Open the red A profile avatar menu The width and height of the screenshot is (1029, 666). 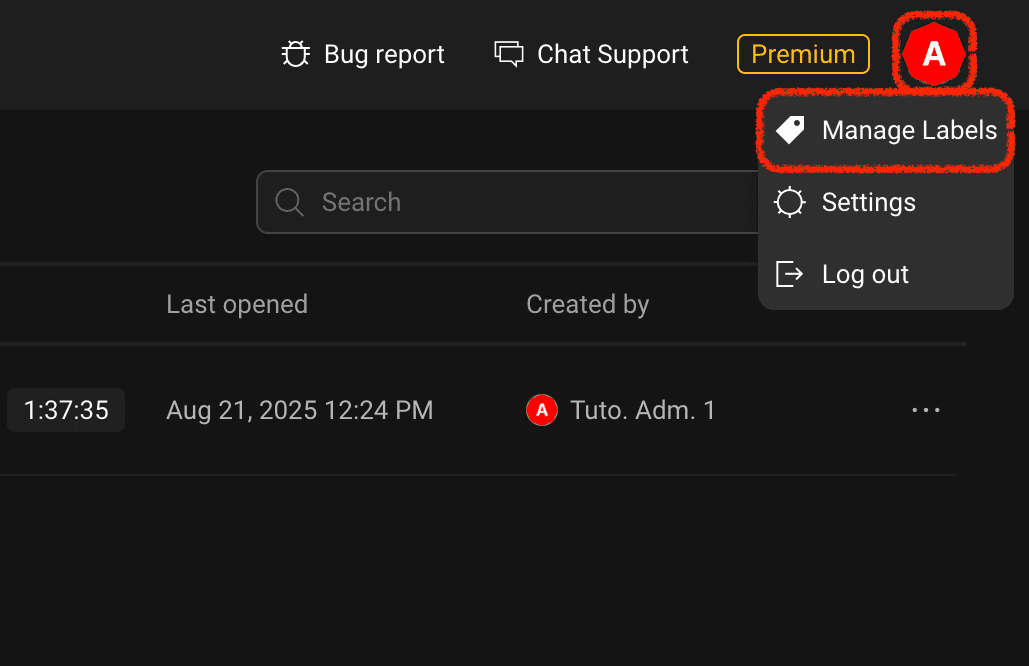(934, 53)
